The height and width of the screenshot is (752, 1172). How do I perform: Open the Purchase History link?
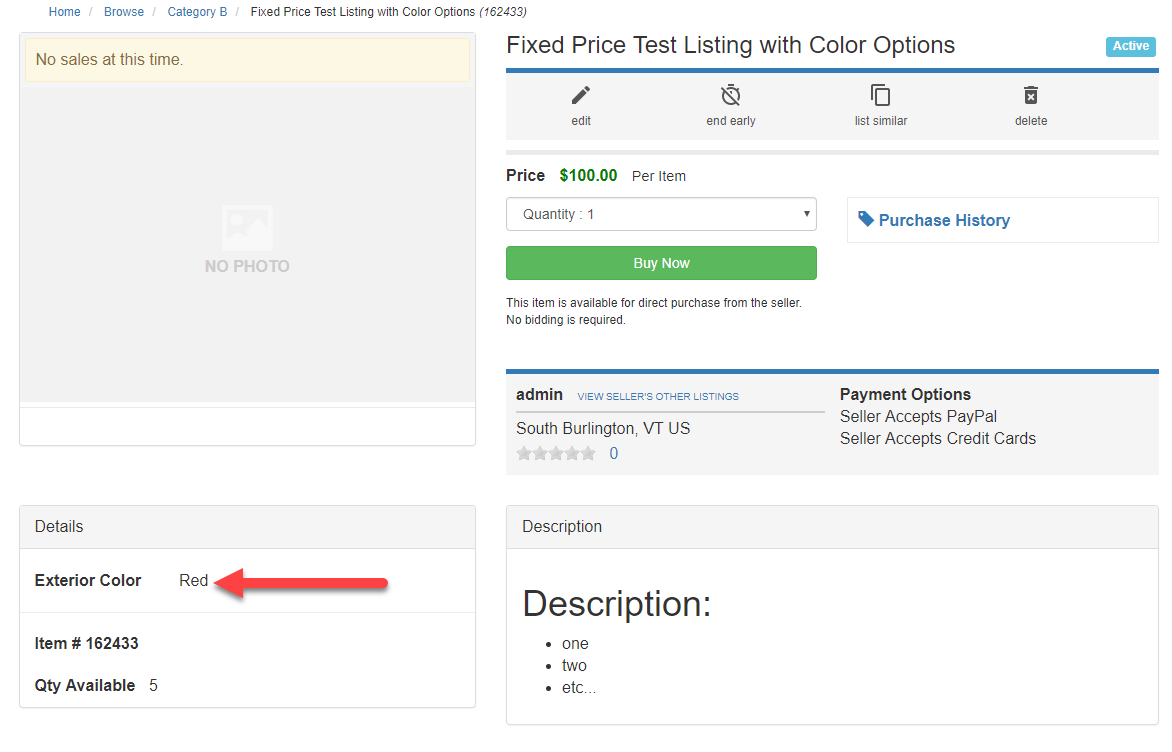coord(944,221)
